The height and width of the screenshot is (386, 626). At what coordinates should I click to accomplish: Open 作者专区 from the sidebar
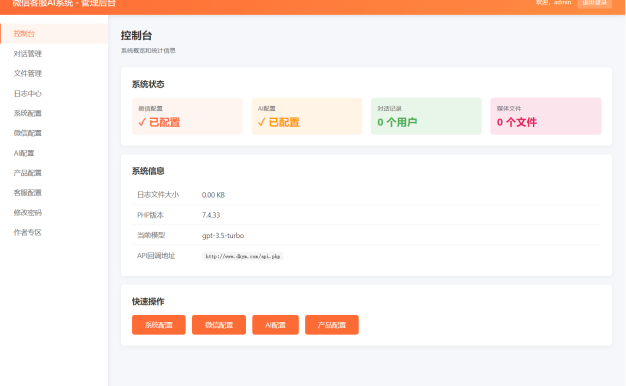54,232
